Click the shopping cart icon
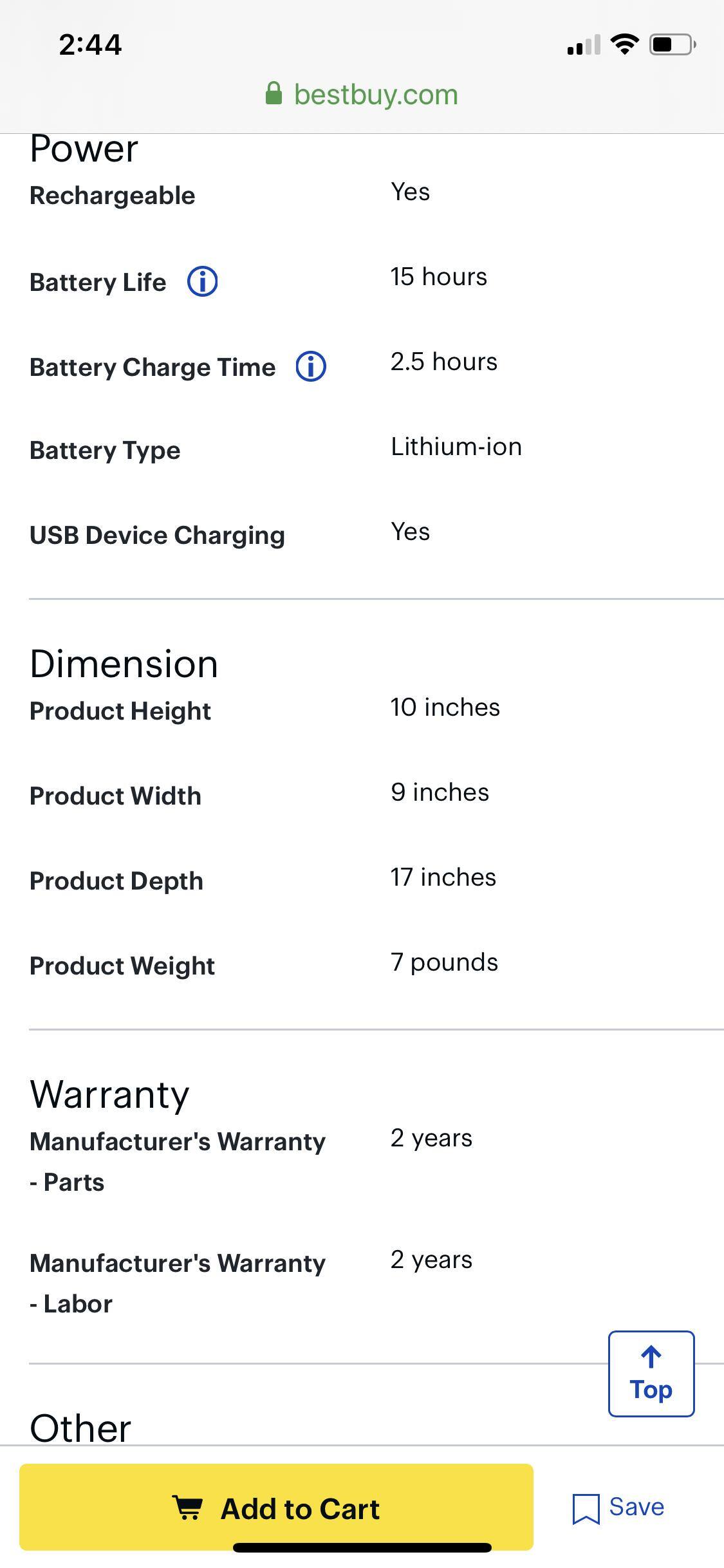The height and width of the screenshot is (1568, 724). [188, 1507]
